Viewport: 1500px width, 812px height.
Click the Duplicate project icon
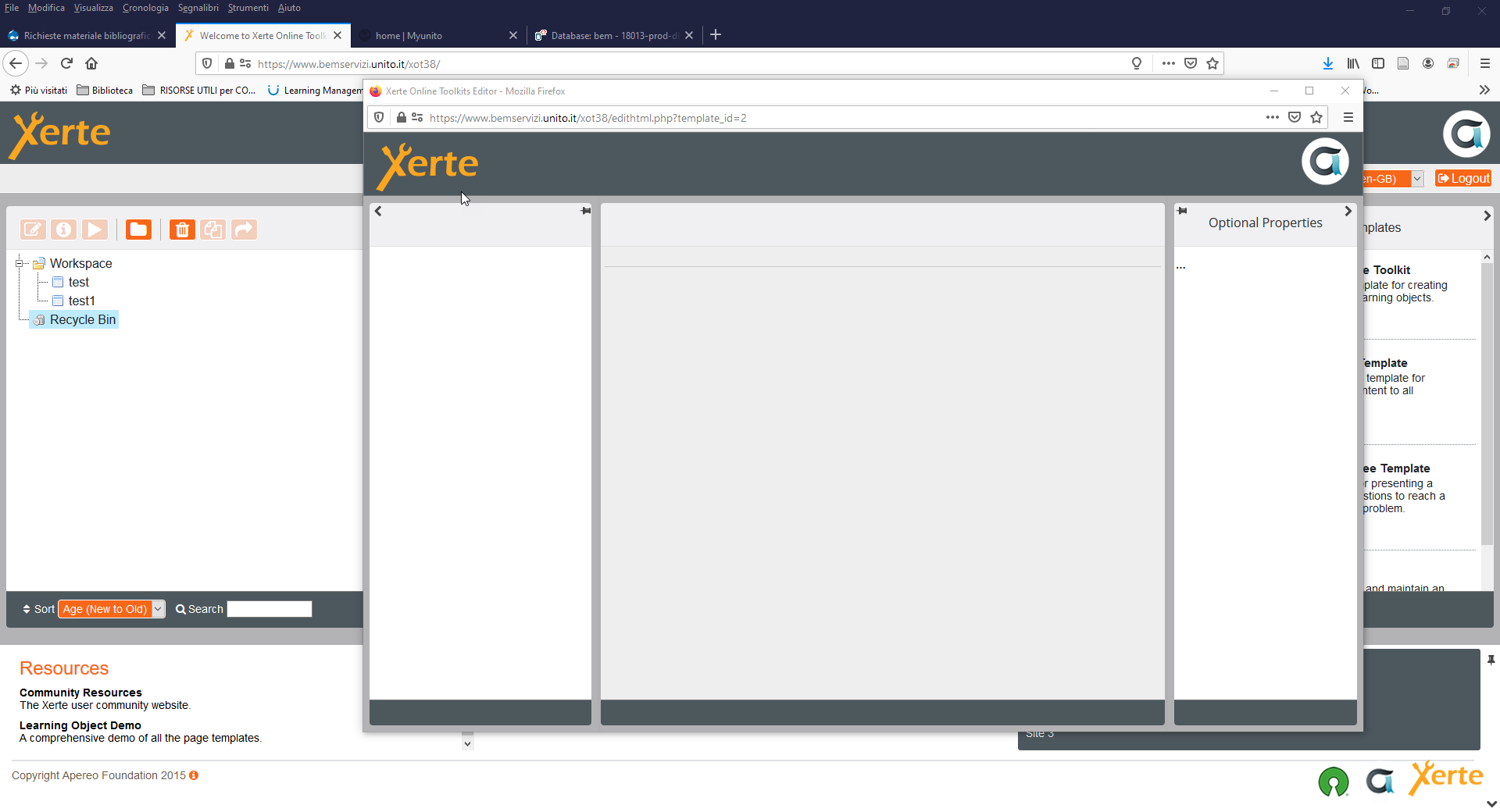(212, 230)
